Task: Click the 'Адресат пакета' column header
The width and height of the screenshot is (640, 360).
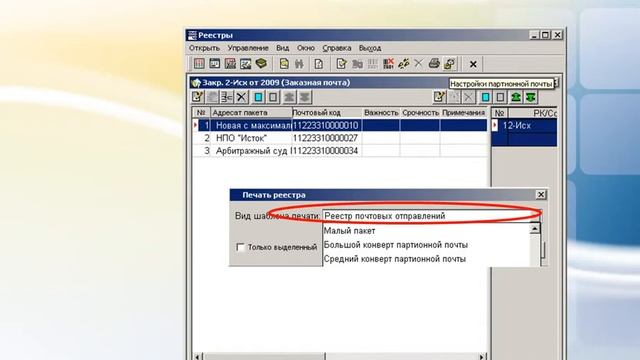Action: tap(251, 113)
